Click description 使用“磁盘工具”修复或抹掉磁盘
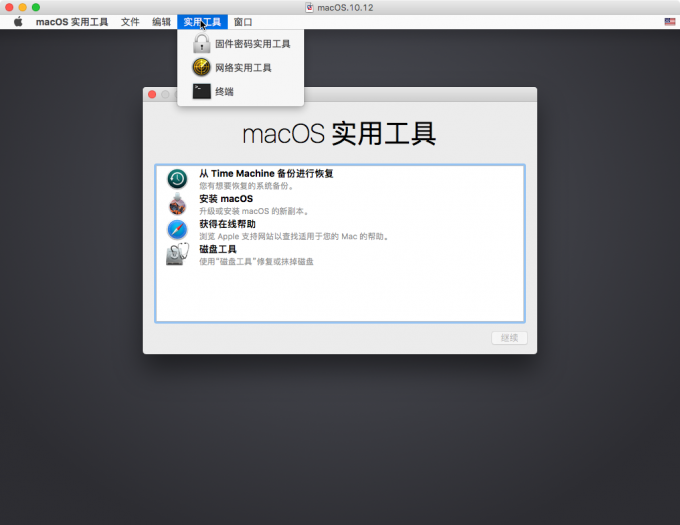This screenshot has width=680, height=525. pos(256,261)
